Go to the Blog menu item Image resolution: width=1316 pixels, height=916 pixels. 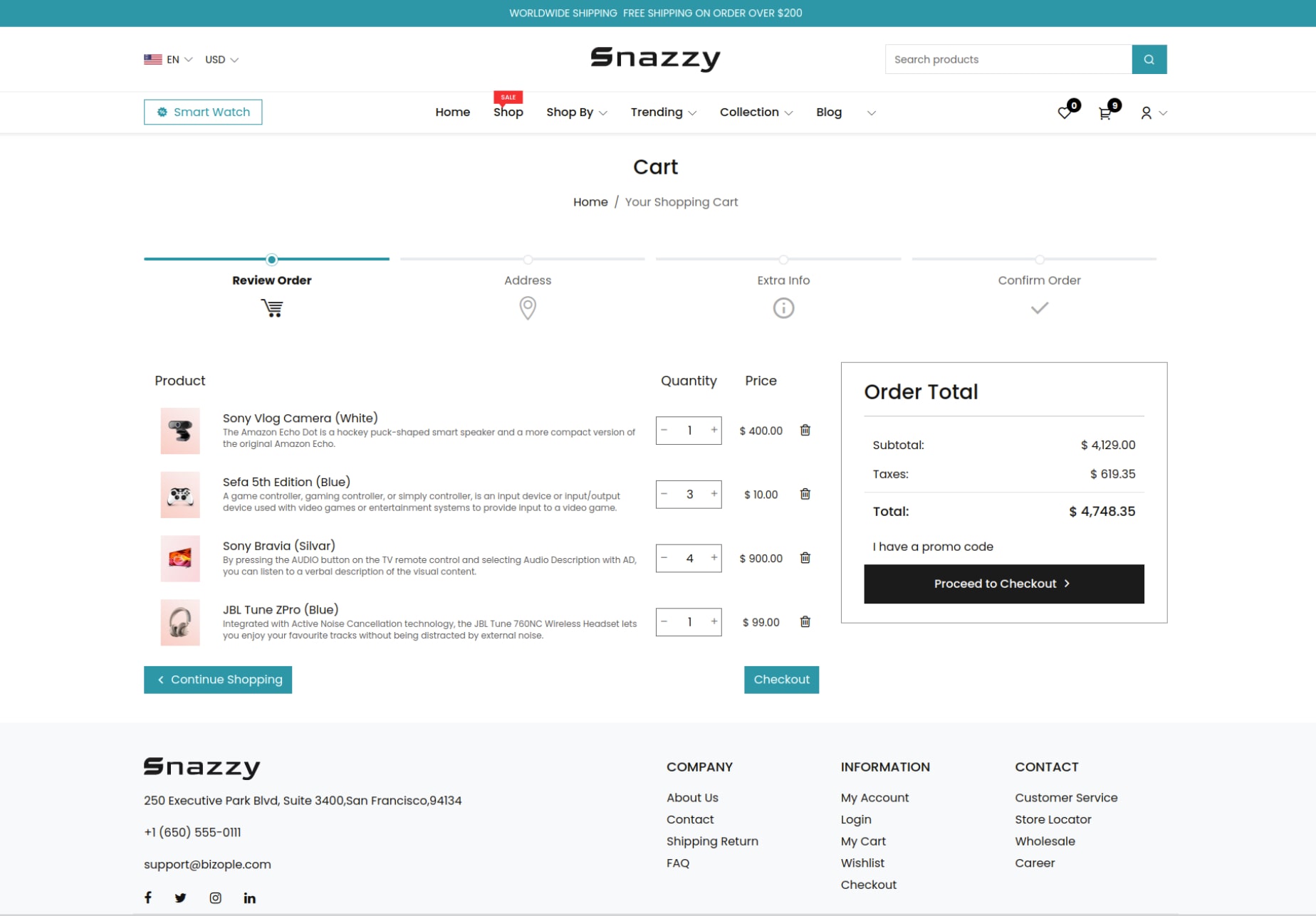pos(829,112)
